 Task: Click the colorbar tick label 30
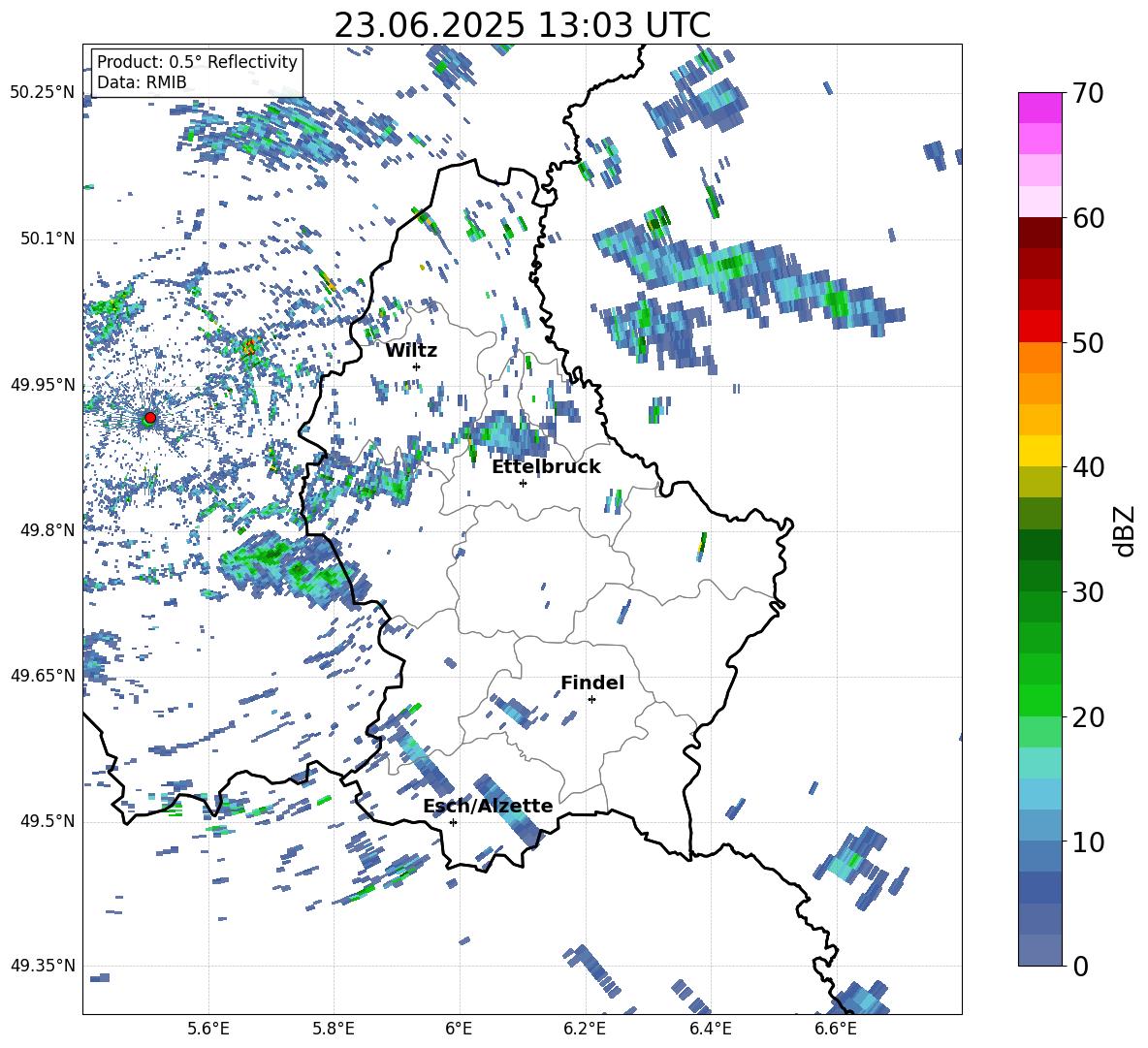click(x=1087, y=592)
